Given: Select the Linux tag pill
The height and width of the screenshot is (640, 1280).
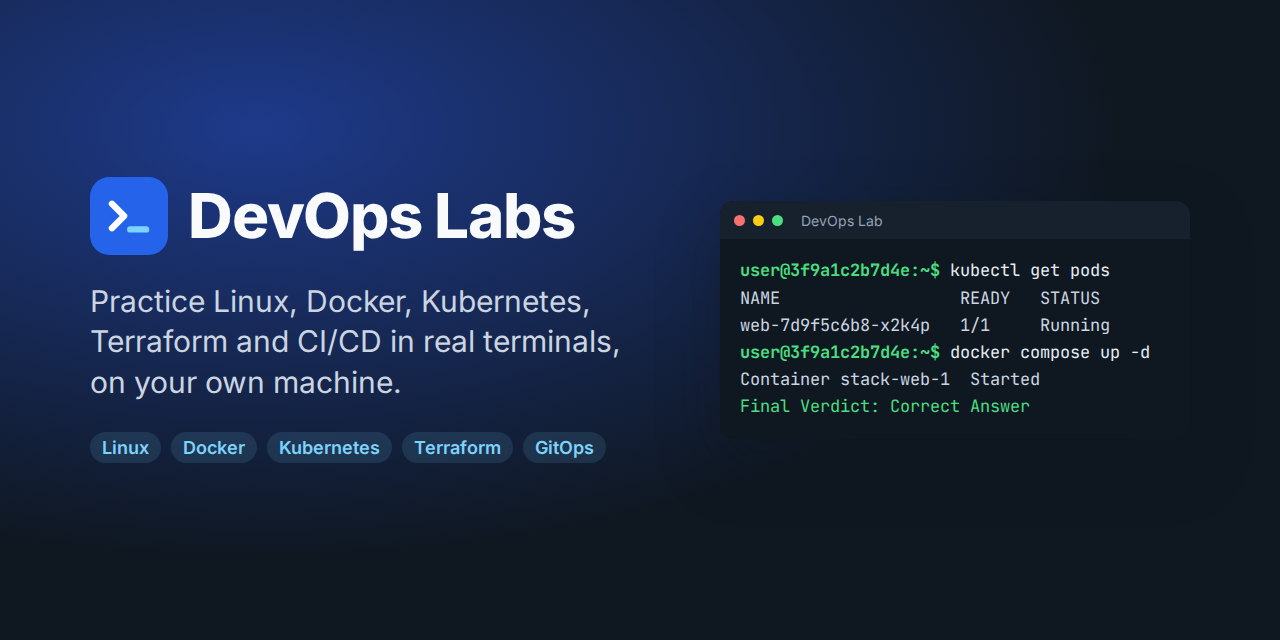Looking at the screenshot, I should coord(125,447).
